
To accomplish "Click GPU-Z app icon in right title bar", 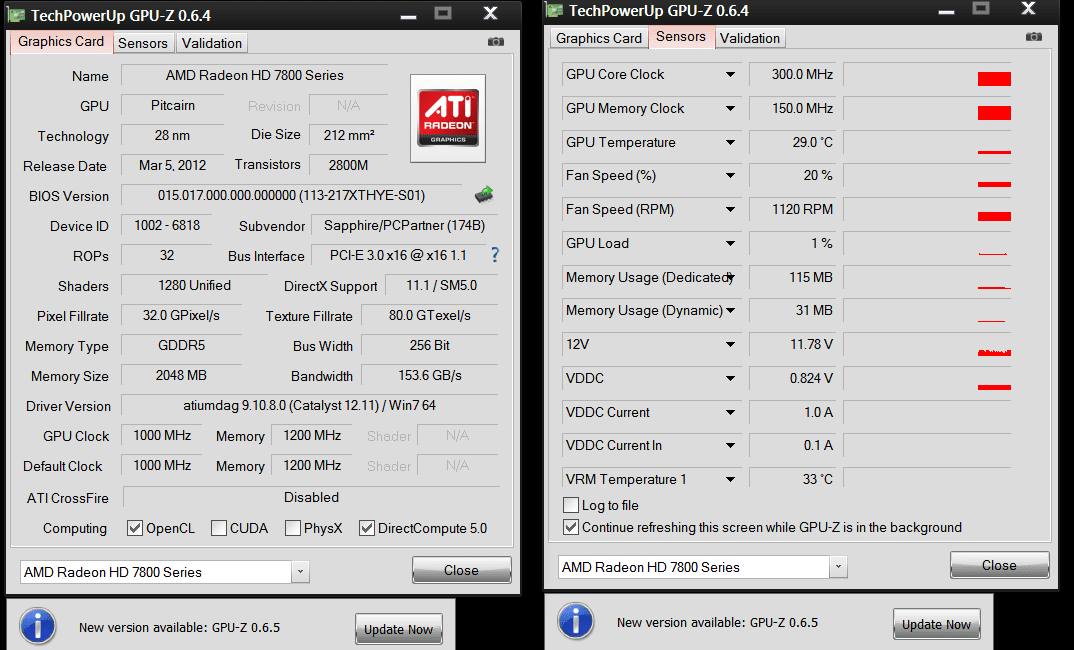I will coord(555,10).
